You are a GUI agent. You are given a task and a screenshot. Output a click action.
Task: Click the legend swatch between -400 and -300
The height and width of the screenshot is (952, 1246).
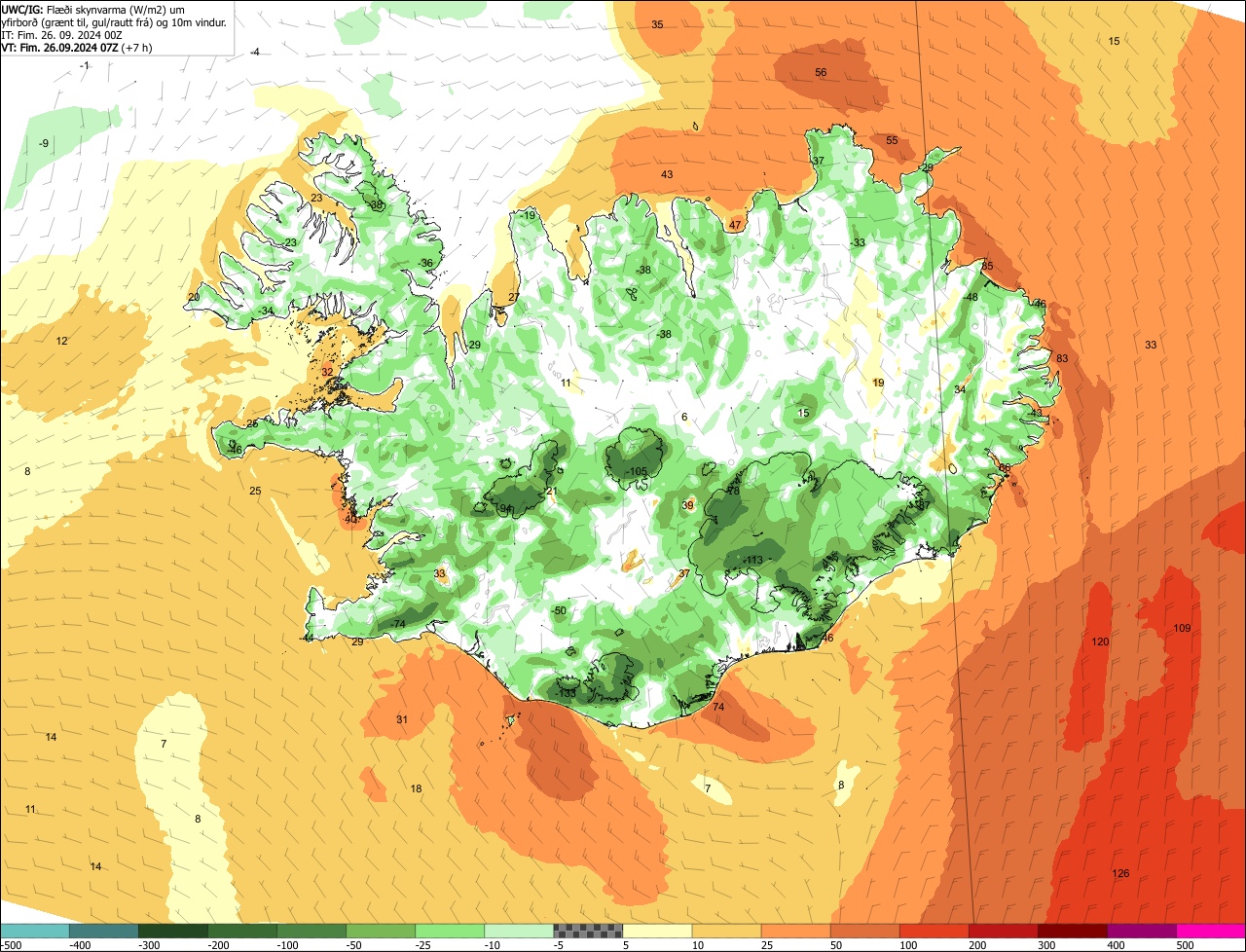tap(104, 931)
